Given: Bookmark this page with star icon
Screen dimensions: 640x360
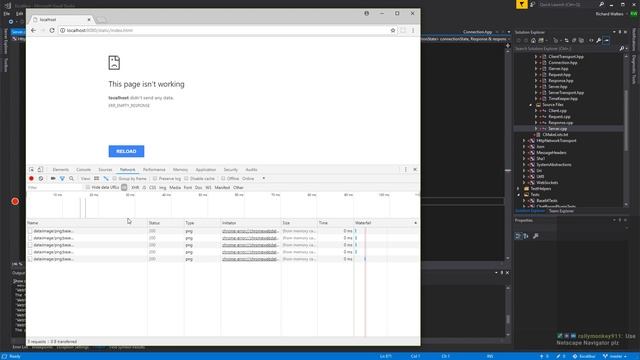Looking at the screenshot, I should tap(393, 30).
